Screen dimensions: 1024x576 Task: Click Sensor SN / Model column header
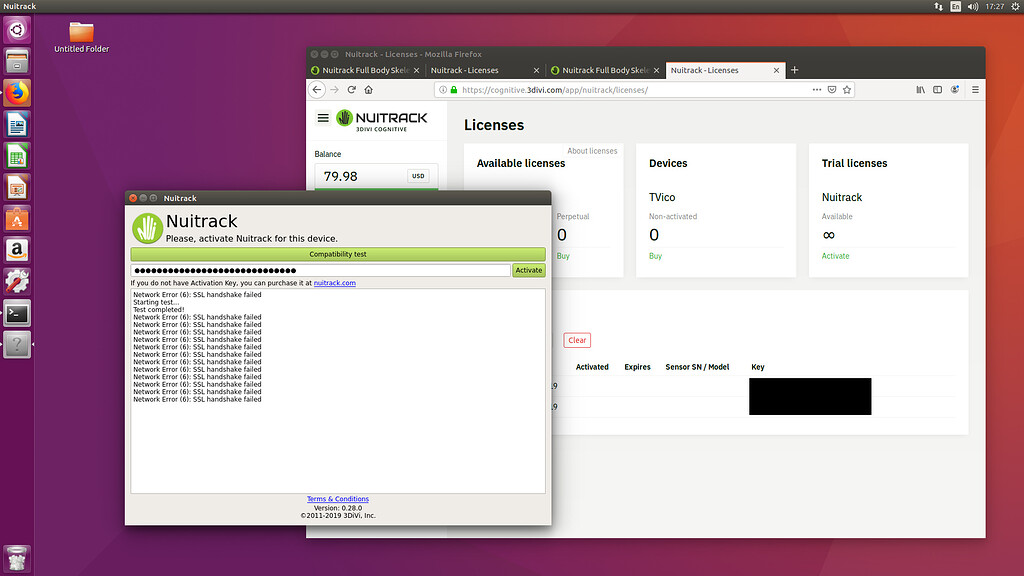pos(697,367)
